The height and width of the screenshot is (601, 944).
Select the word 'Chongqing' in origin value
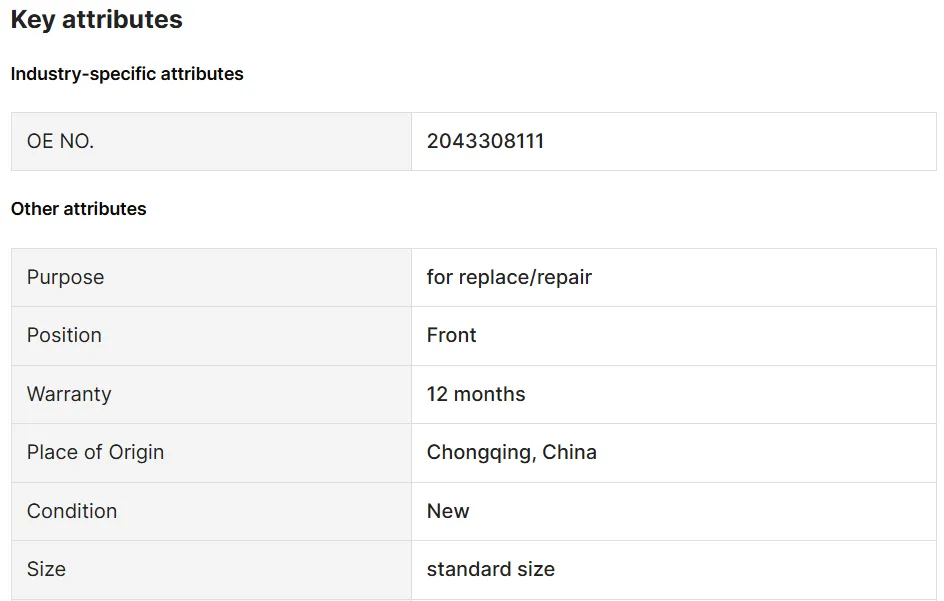pos(481,452)
